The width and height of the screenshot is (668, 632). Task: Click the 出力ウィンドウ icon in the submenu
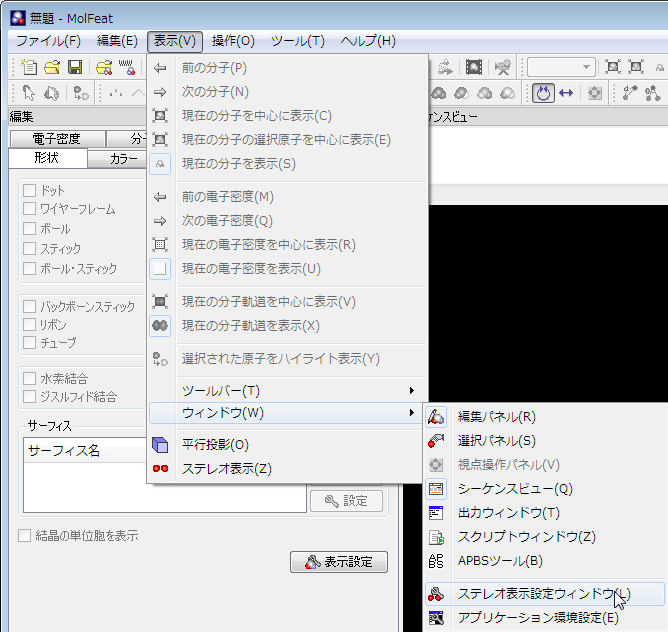coord(436,513)
